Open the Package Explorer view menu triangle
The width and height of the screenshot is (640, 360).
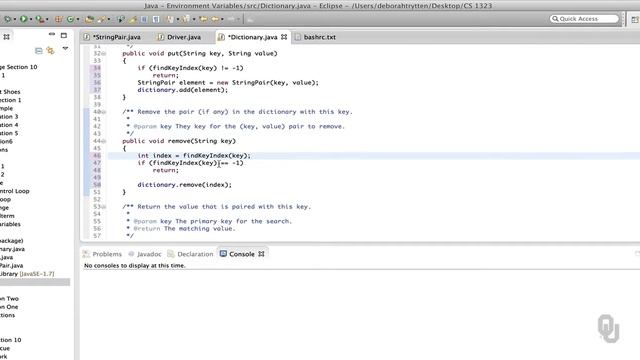click(x=65, y=49)
